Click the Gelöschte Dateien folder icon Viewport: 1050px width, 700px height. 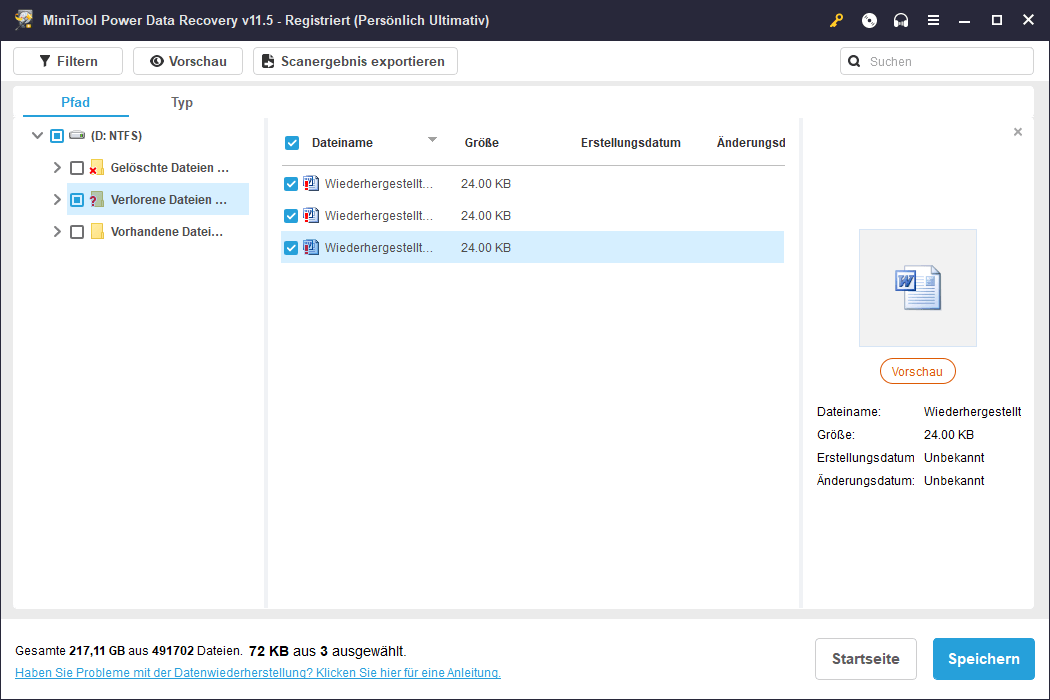coord(96,168)
